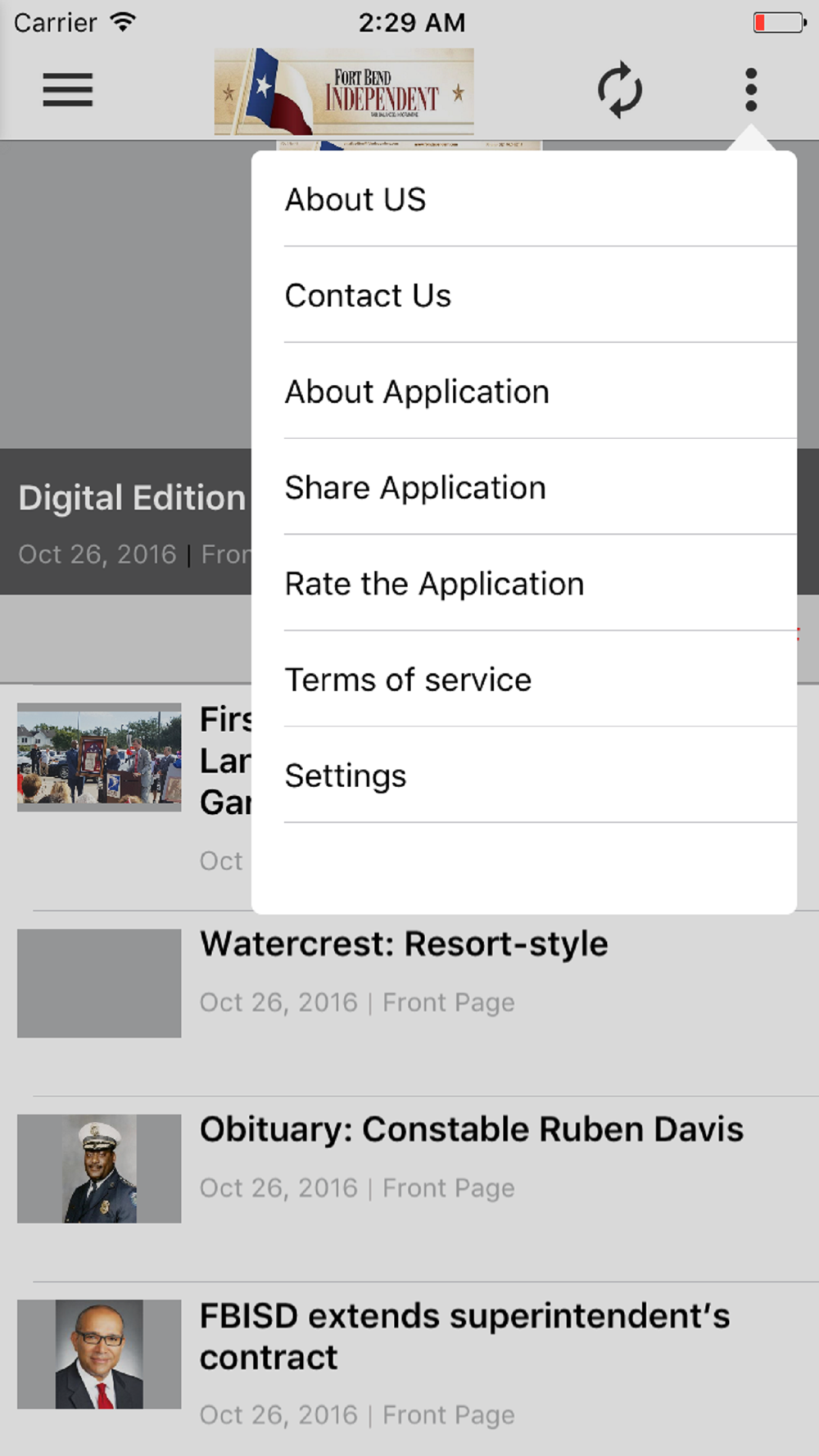Screen dimensions: 819x1456
Task: Tap the three-dot overflow menu icon
Action: point(751,89)
